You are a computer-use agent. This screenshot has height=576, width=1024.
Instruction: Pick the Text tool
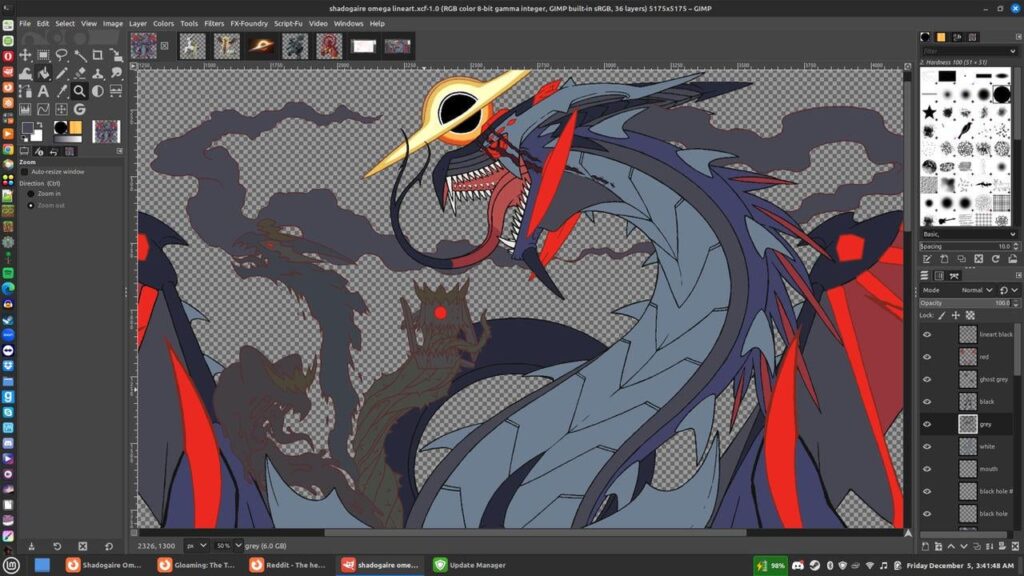[44, 91]
